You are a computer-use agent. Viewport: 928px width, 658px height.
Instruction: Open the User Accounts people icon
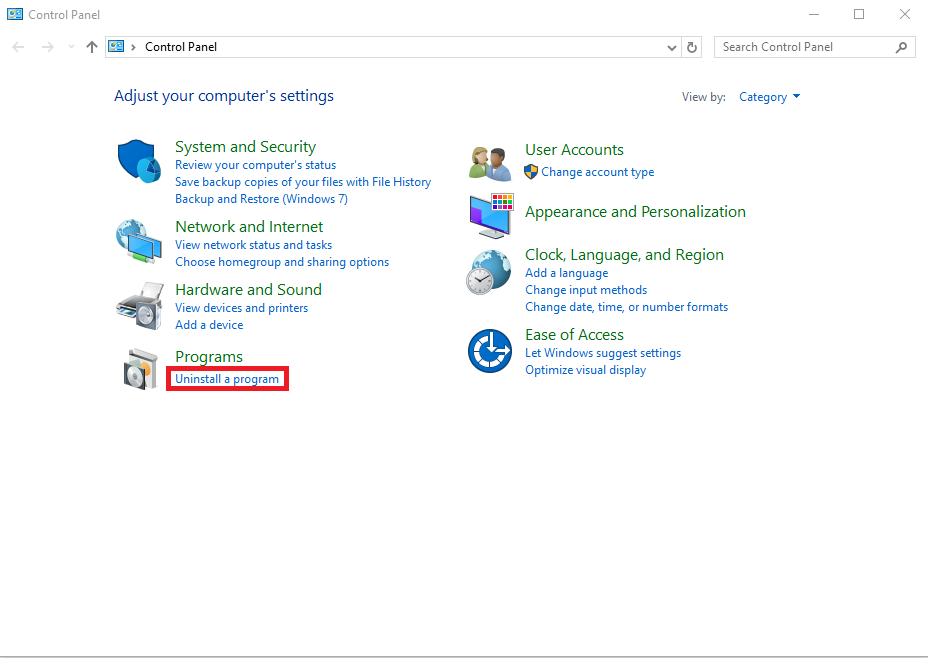(x=490, y=163)
